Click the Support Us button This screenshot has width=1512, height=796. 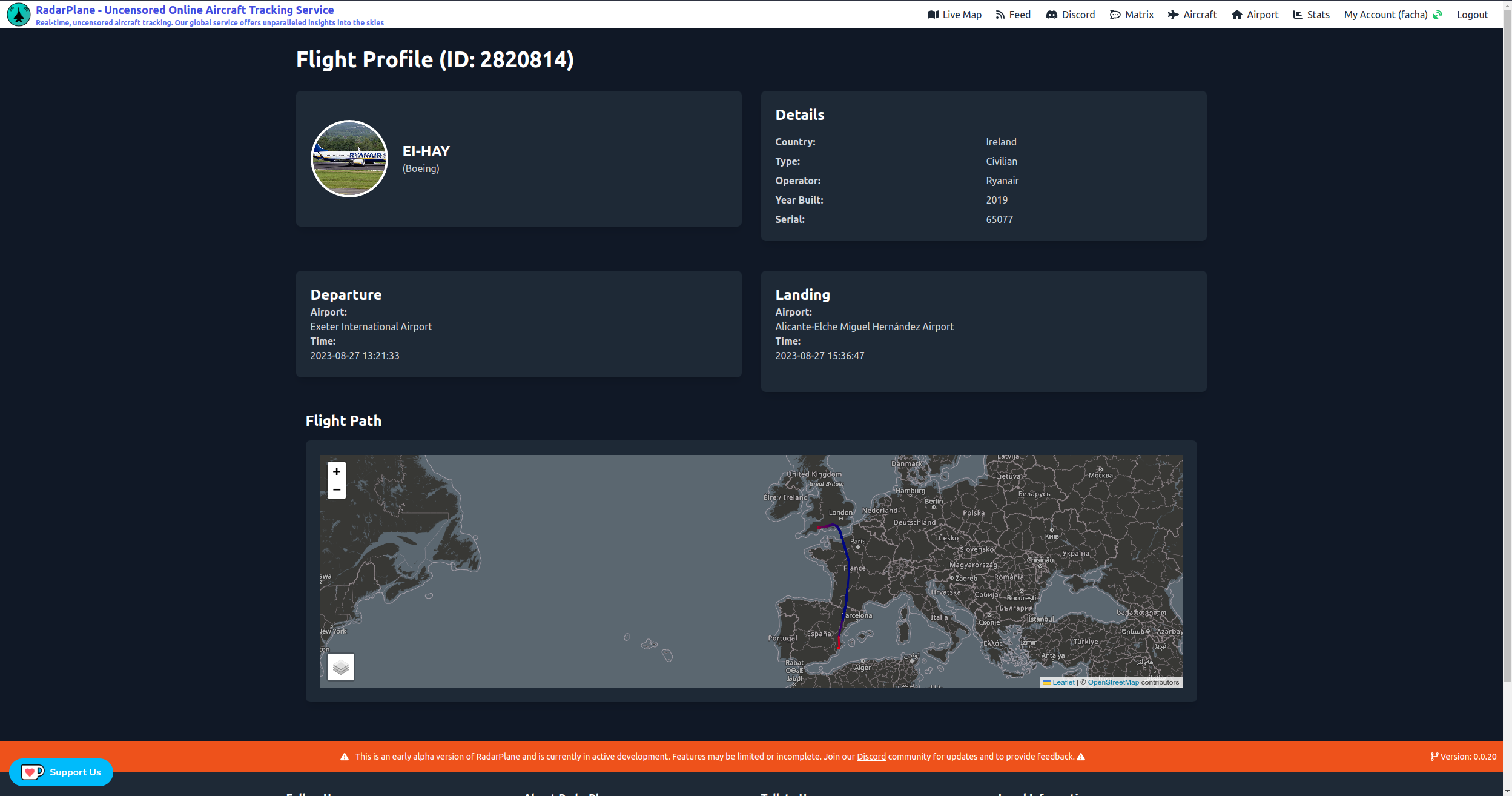coord(61,772)
